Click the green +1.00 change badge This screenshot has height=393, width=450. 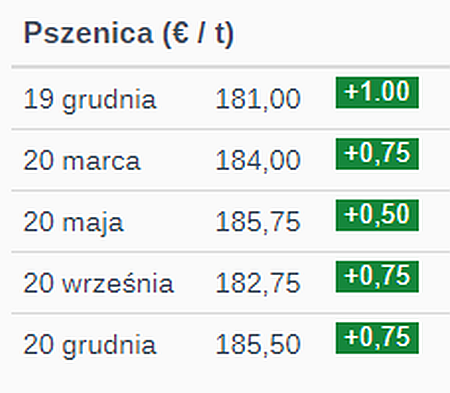pos(377,92)
